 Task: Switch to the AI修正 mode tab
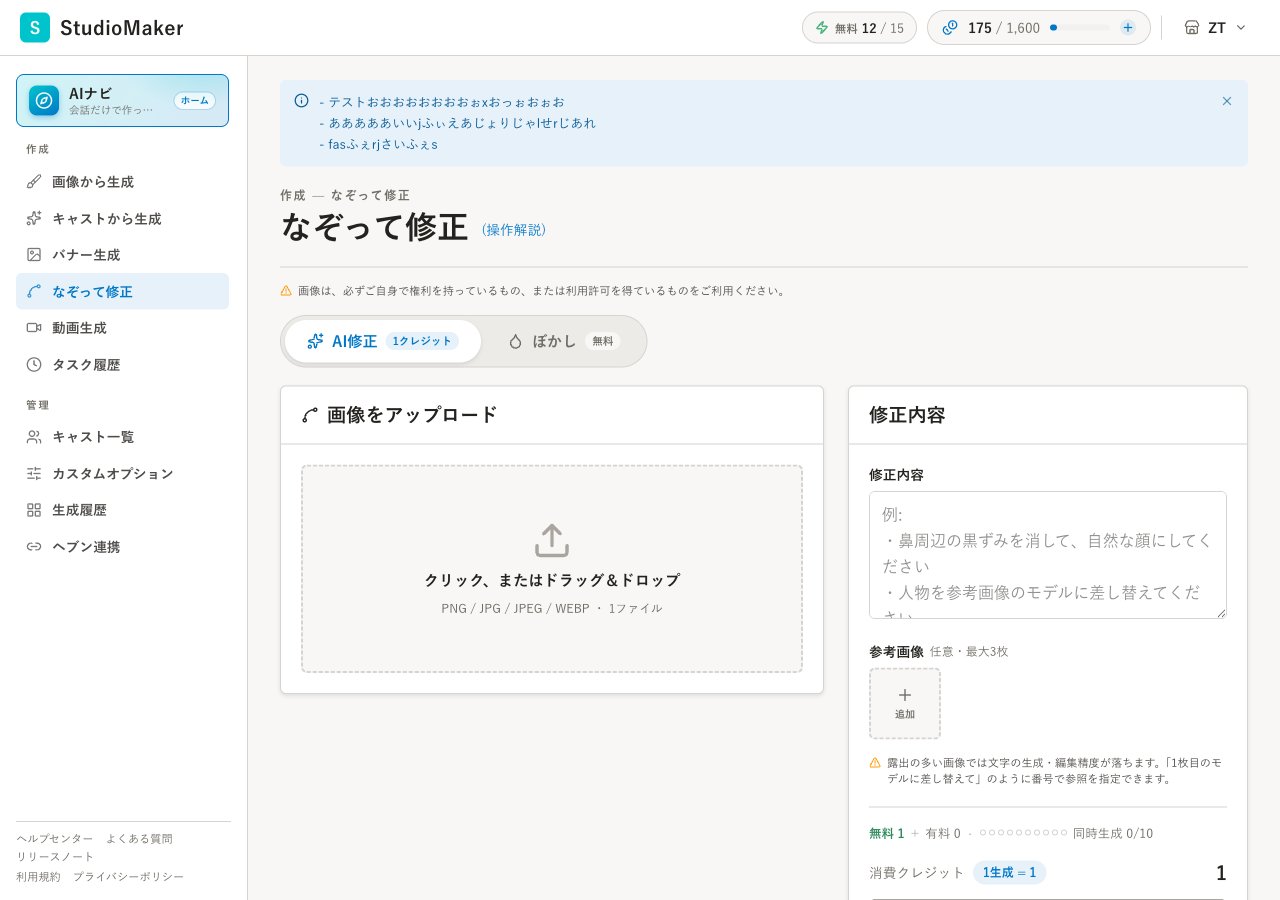(x=383, y=341)
